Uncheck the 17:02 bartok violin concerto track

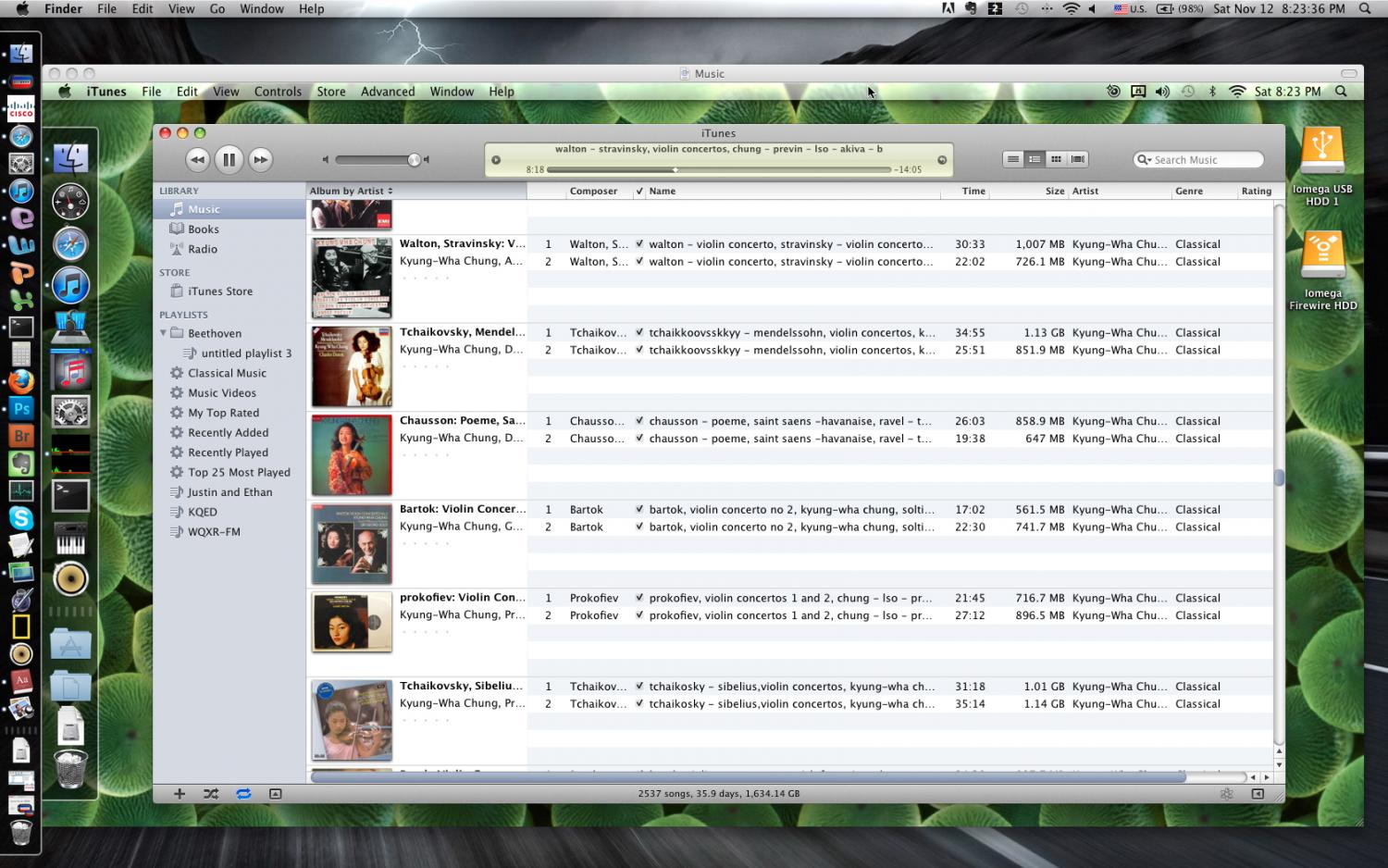coord(639,509)
